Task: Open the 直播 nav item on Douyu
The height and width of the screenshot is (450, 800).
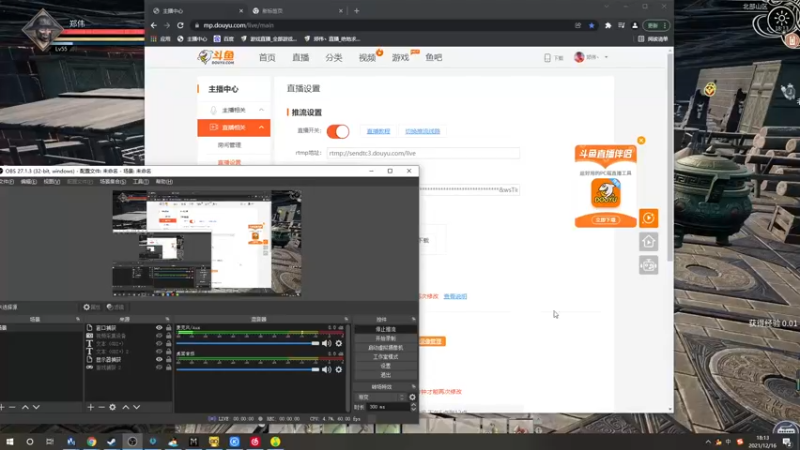Action: (301, 58)
